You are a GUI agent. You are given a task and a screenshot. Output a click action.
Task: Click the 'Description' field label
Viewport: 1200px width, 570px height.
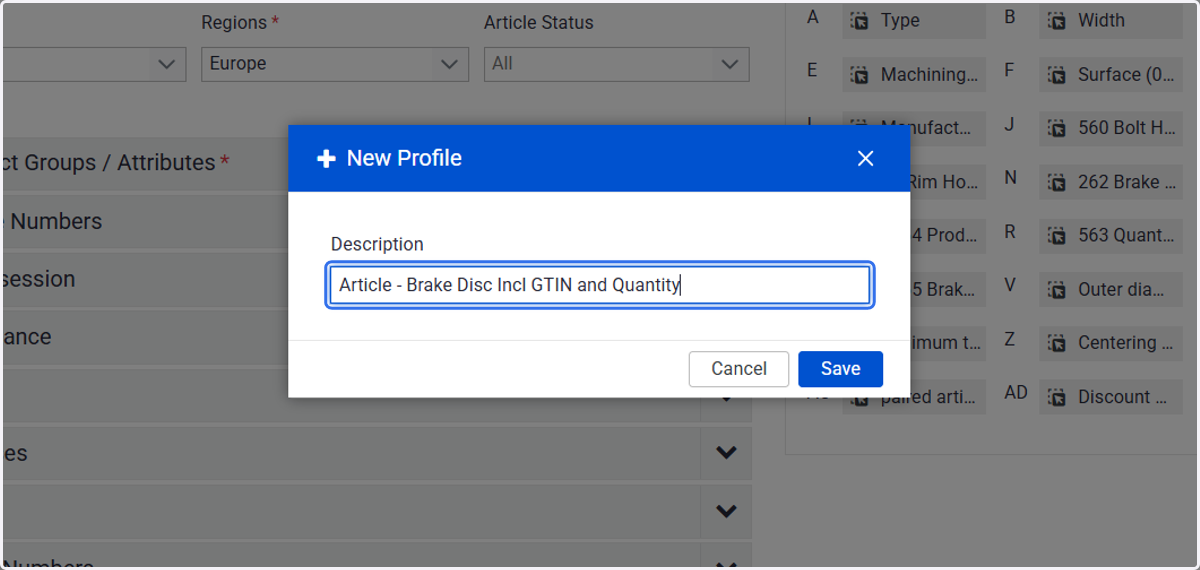[x=377, y=244]
